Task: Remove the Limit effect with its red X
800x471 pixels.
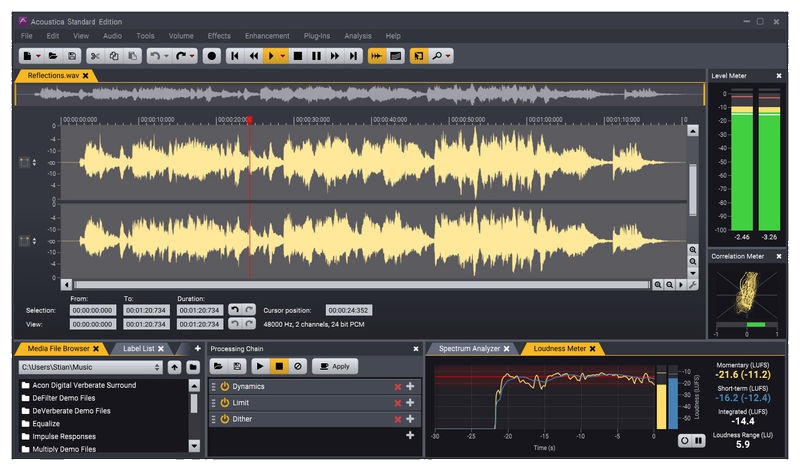Action: click(x=397, y=402)
